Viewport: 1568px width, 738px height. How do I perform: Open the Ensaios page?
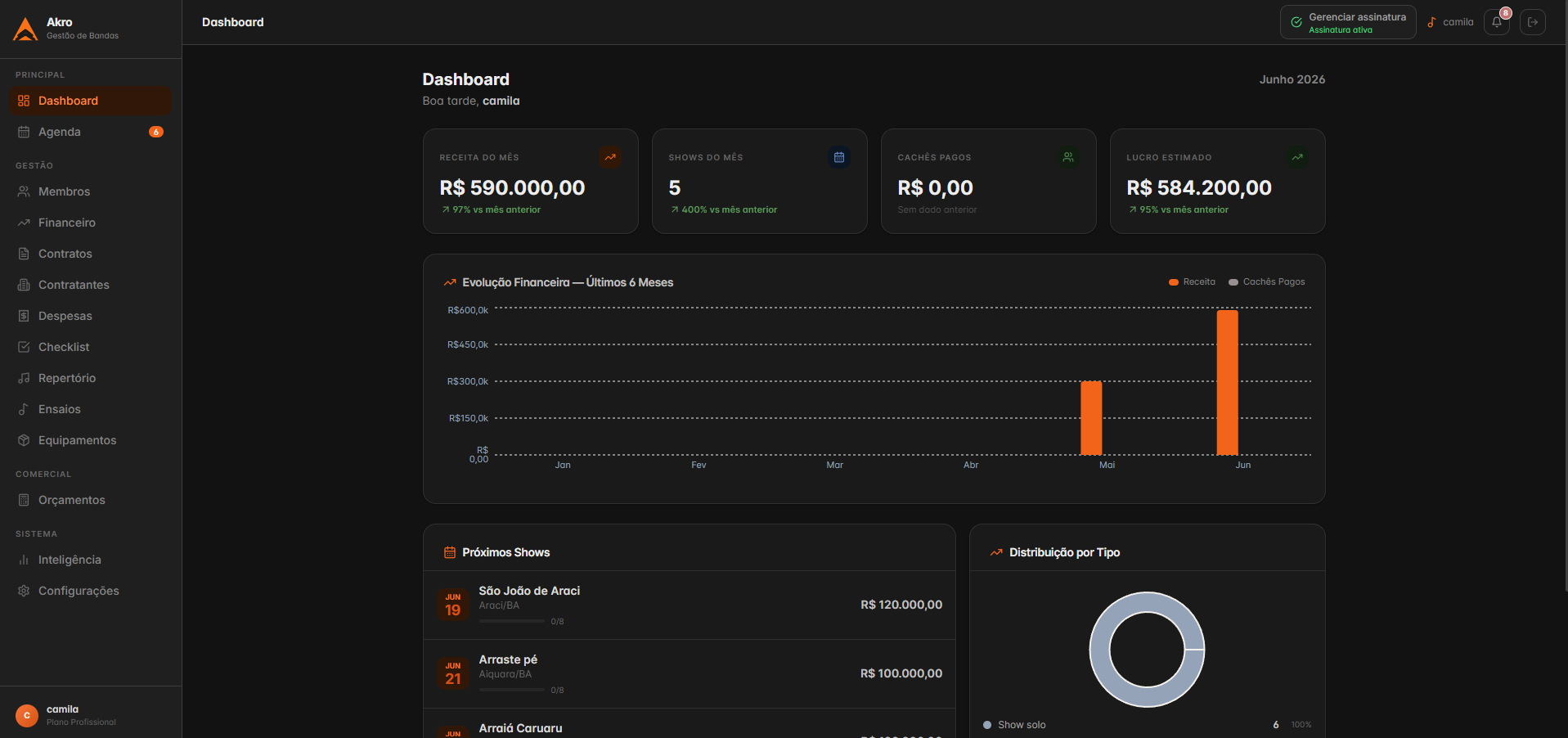pyautogui.click(x=91, y=409)
